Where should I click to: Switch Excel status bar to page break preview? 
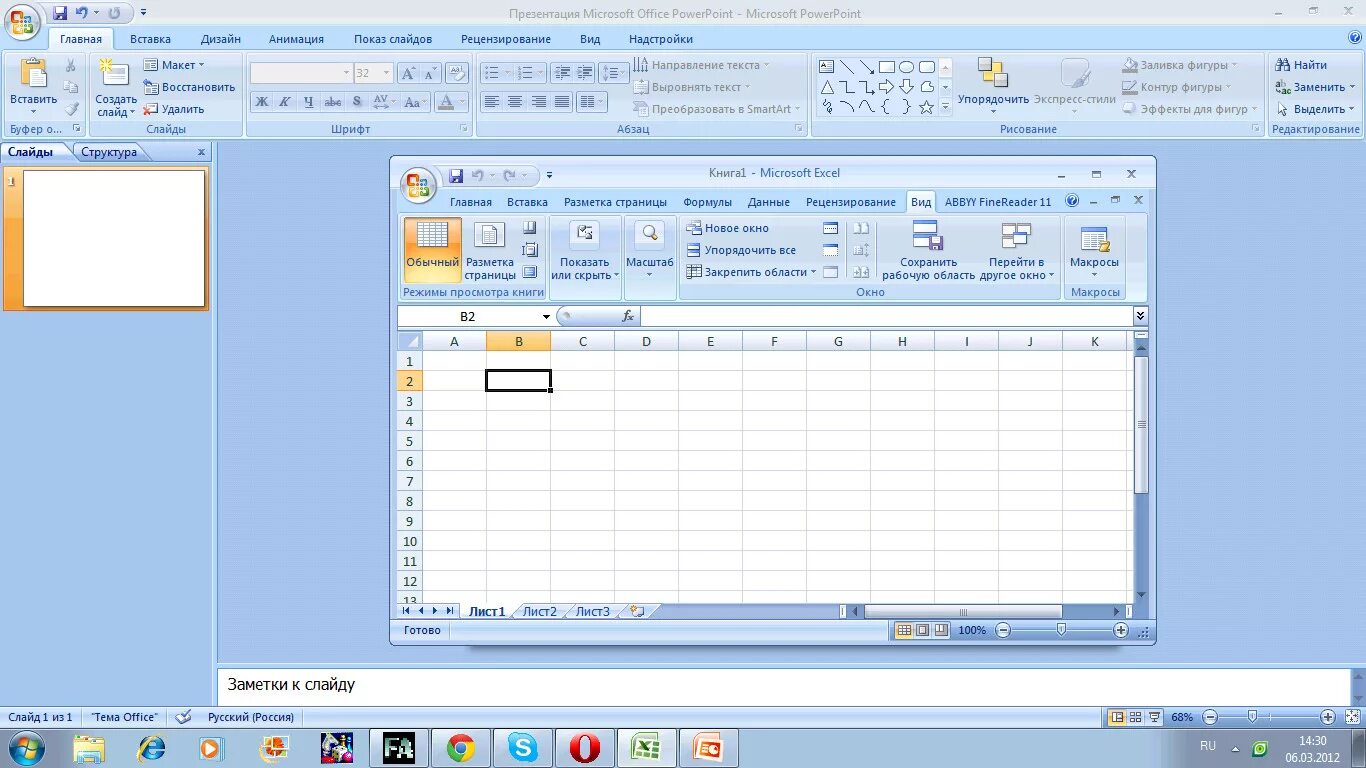point(941,630)
